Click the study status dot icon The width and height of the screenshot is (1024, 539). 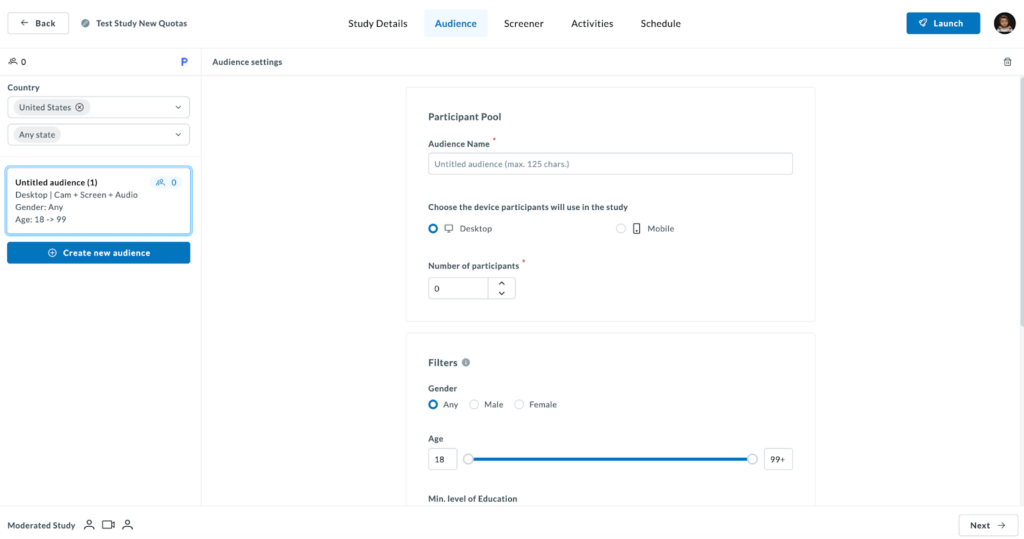coord(85,23)
